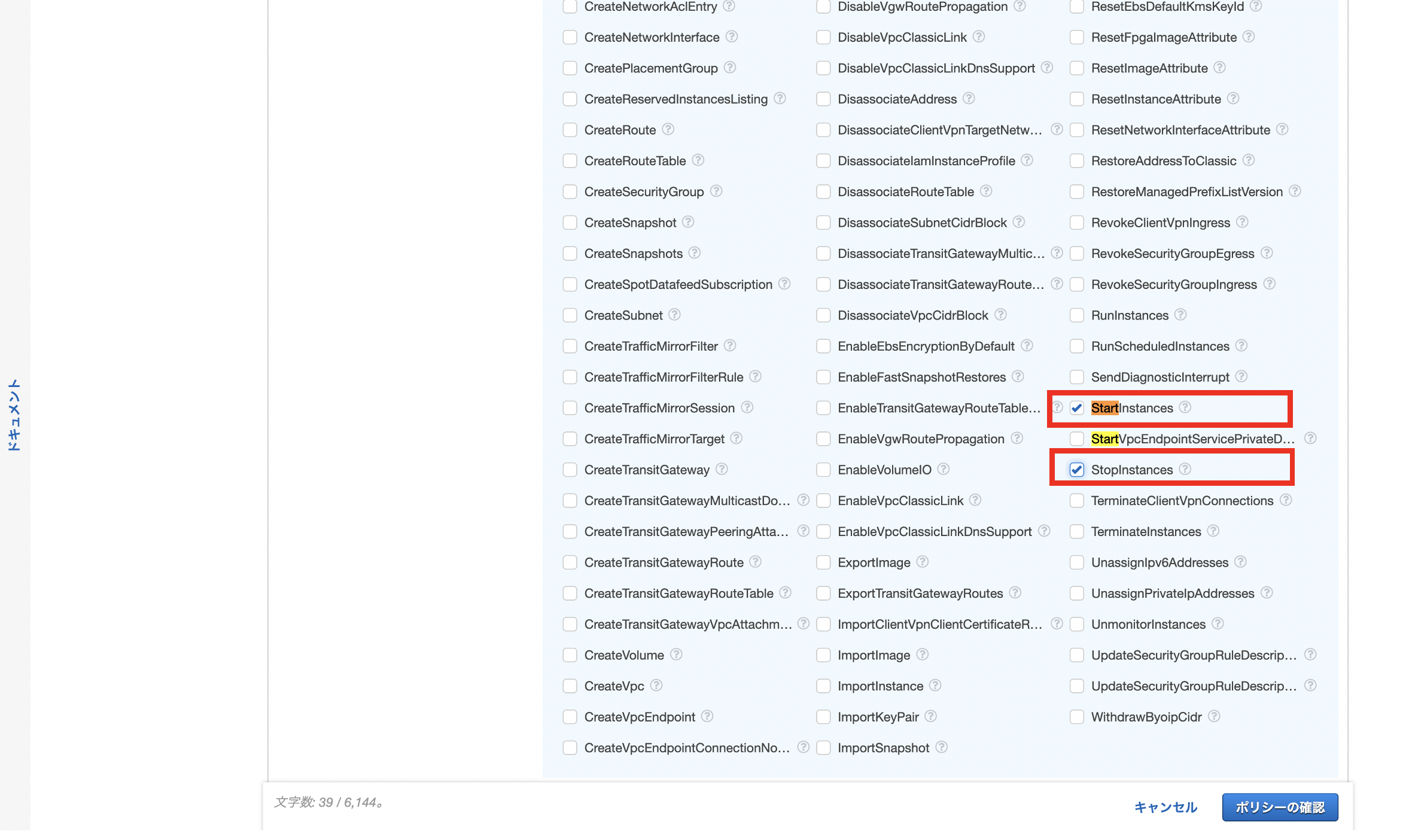Screen dimensions: 1406x840
Task: Enable the TerminateInstances checkbox
Action: 1076,531
